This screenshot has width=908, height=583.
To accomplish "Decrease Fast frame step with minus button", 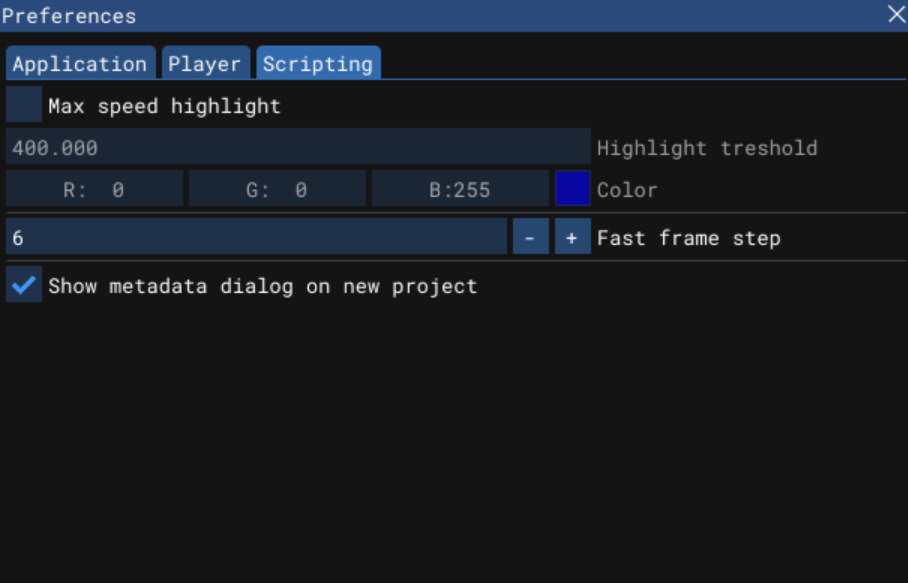I will coord(530,236).
